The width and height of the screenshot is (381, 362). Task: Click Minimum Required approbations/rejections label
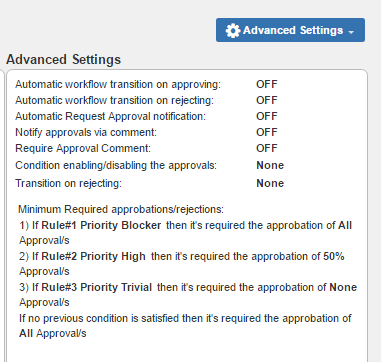(x=121, y=210)
